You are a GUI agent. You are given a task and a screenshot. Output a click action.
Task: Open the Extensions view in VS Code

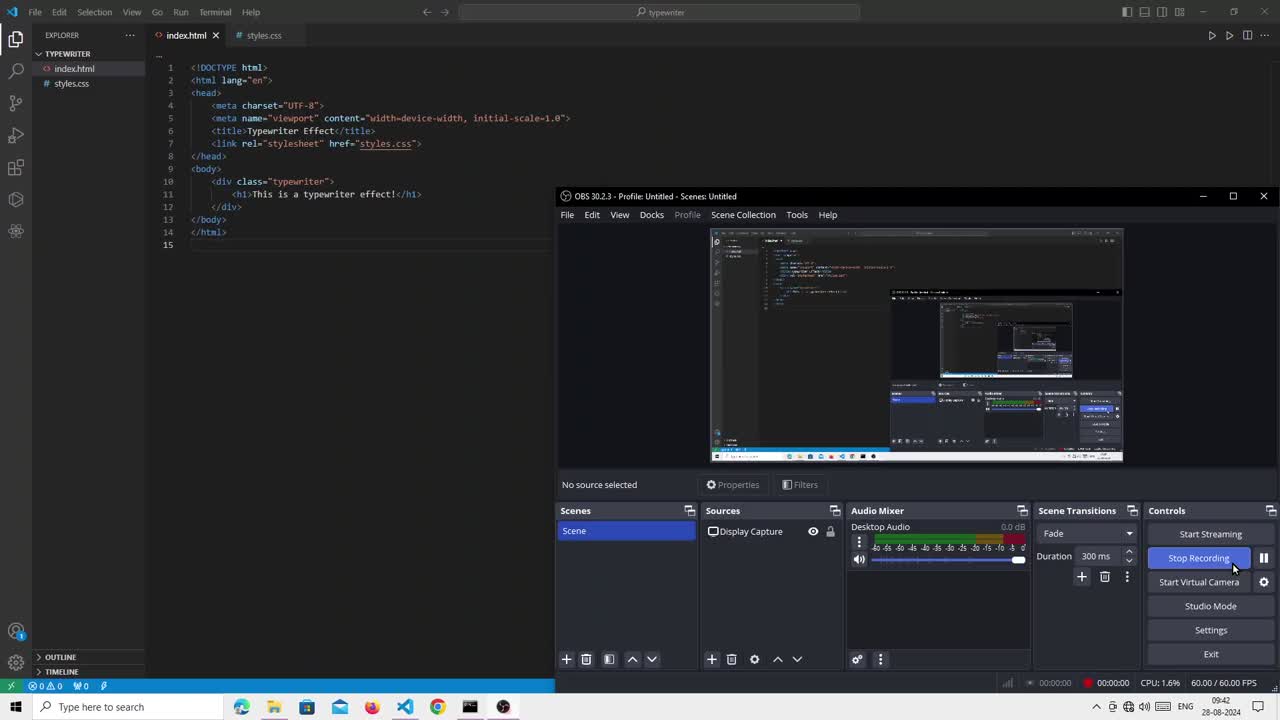[x=16, y=167]
